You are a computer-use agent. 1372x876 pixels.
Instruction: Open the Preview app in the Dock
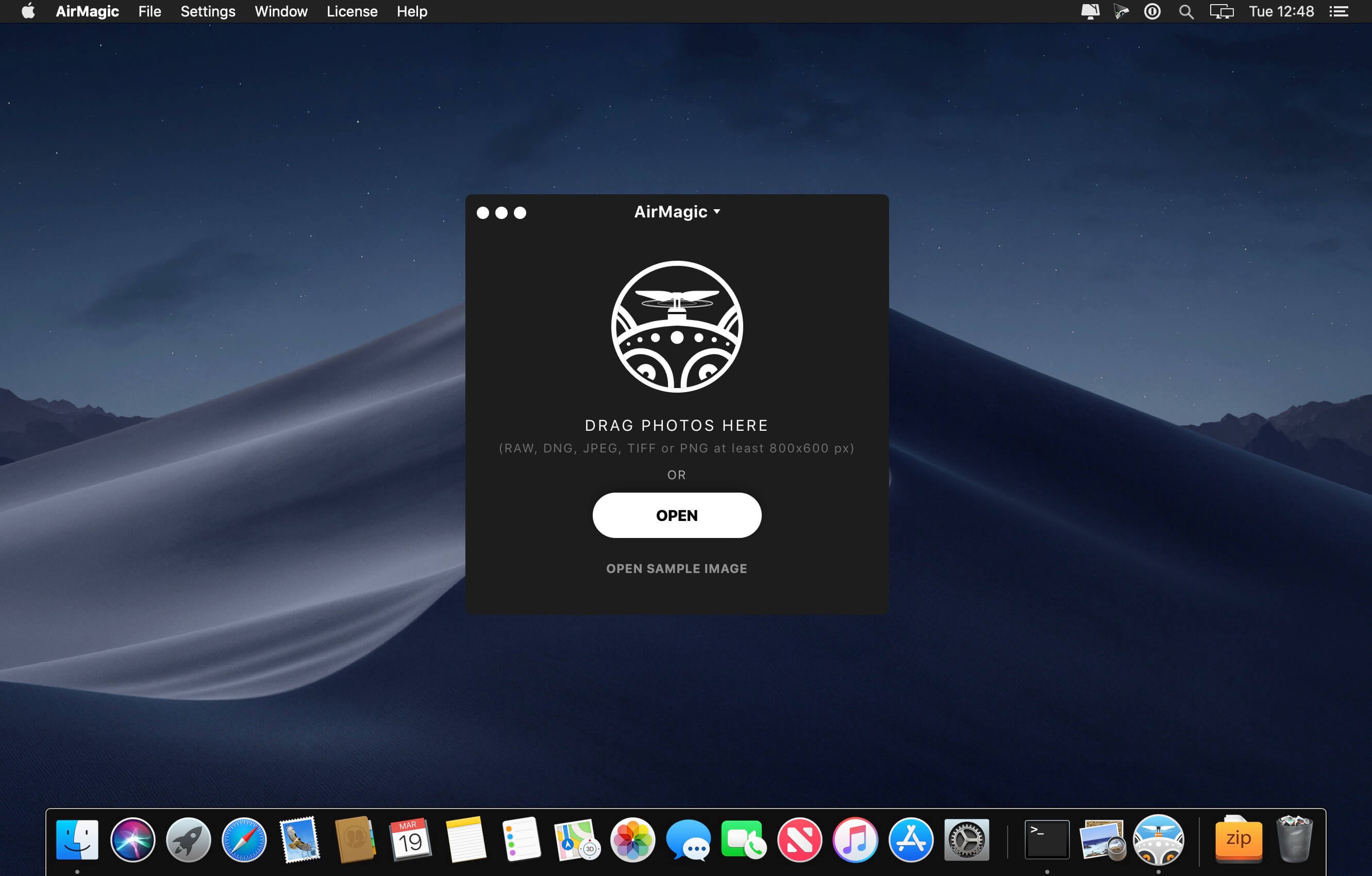(1102, 839)
